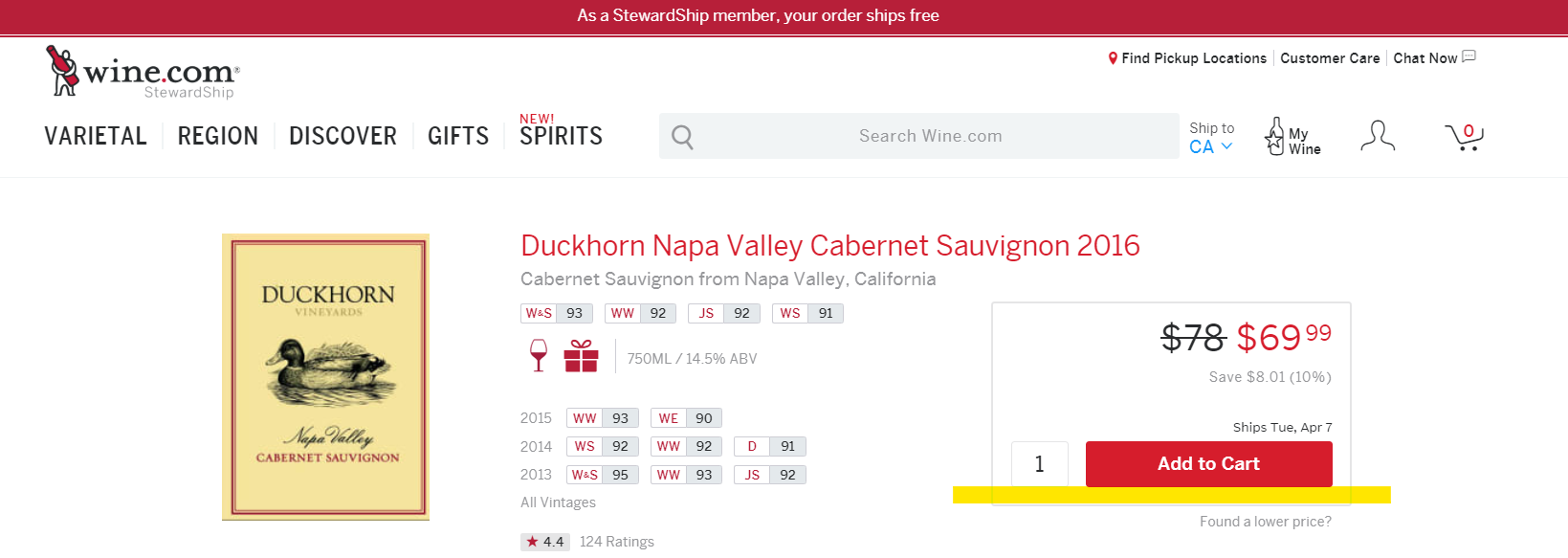The width and height of the screenshot is (1568, 558).
Task: Click the account profile icon
Action: click(x=1378, y=136)
